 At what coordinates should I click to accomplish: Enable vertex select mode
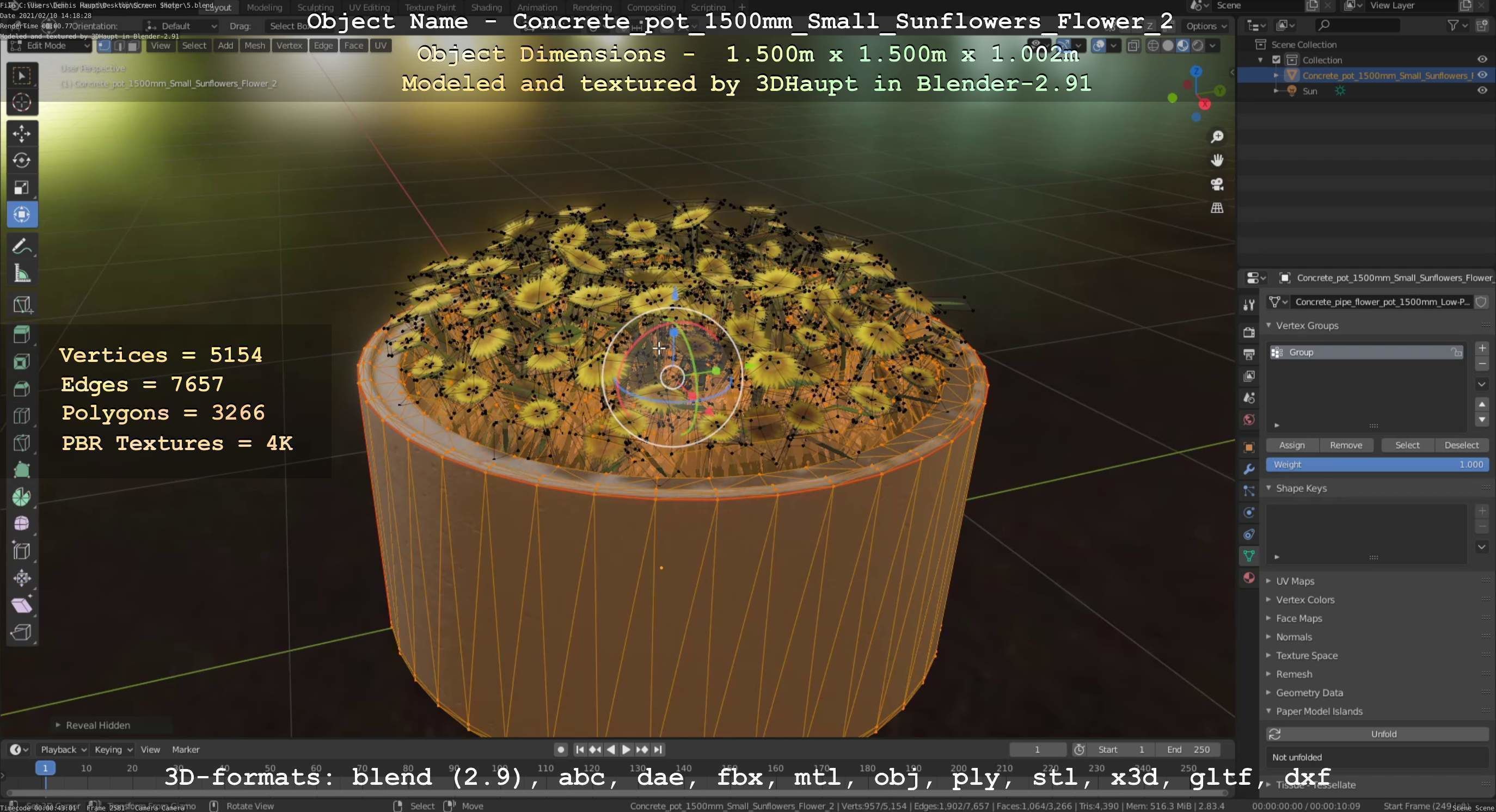104,46
